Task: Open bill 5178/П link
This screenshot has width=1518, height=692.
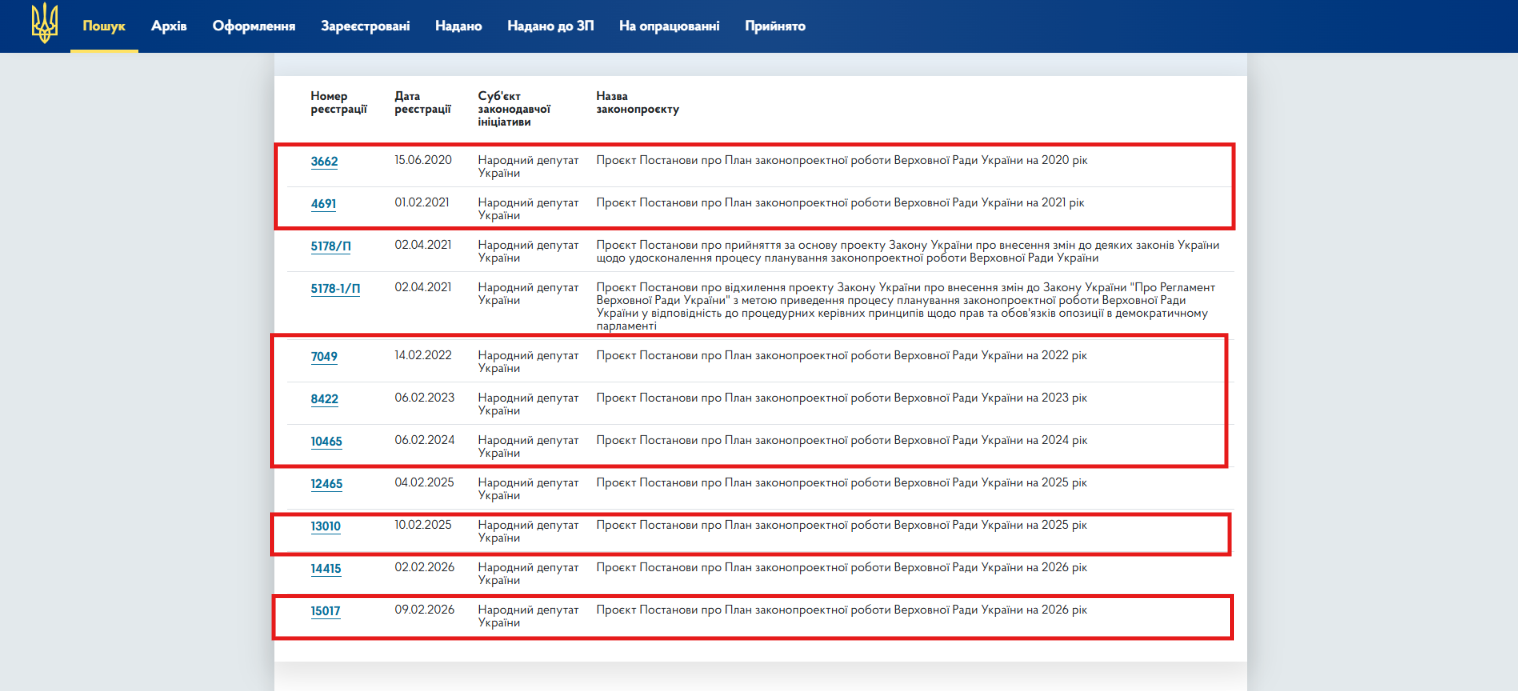Action: 331,247
